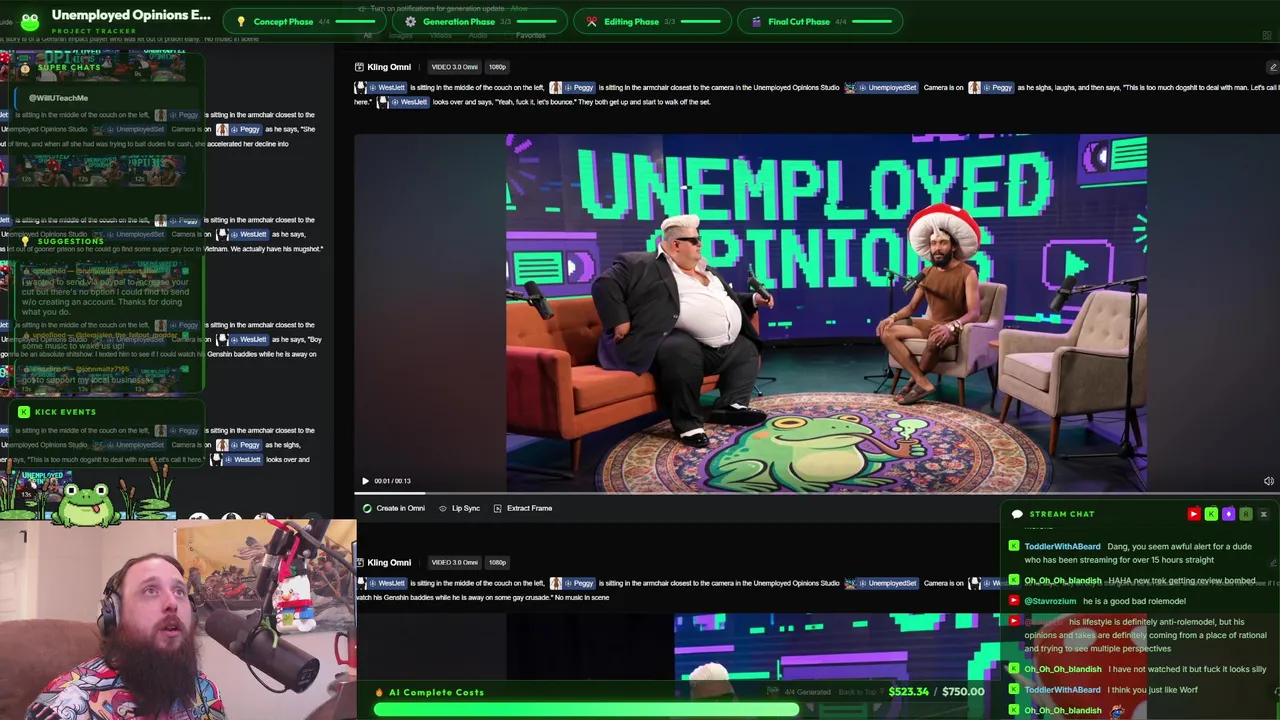This screenshot has width=1280, height=720.
Task: Click the Kick Events panel header
Action: (x=65, y=412)
